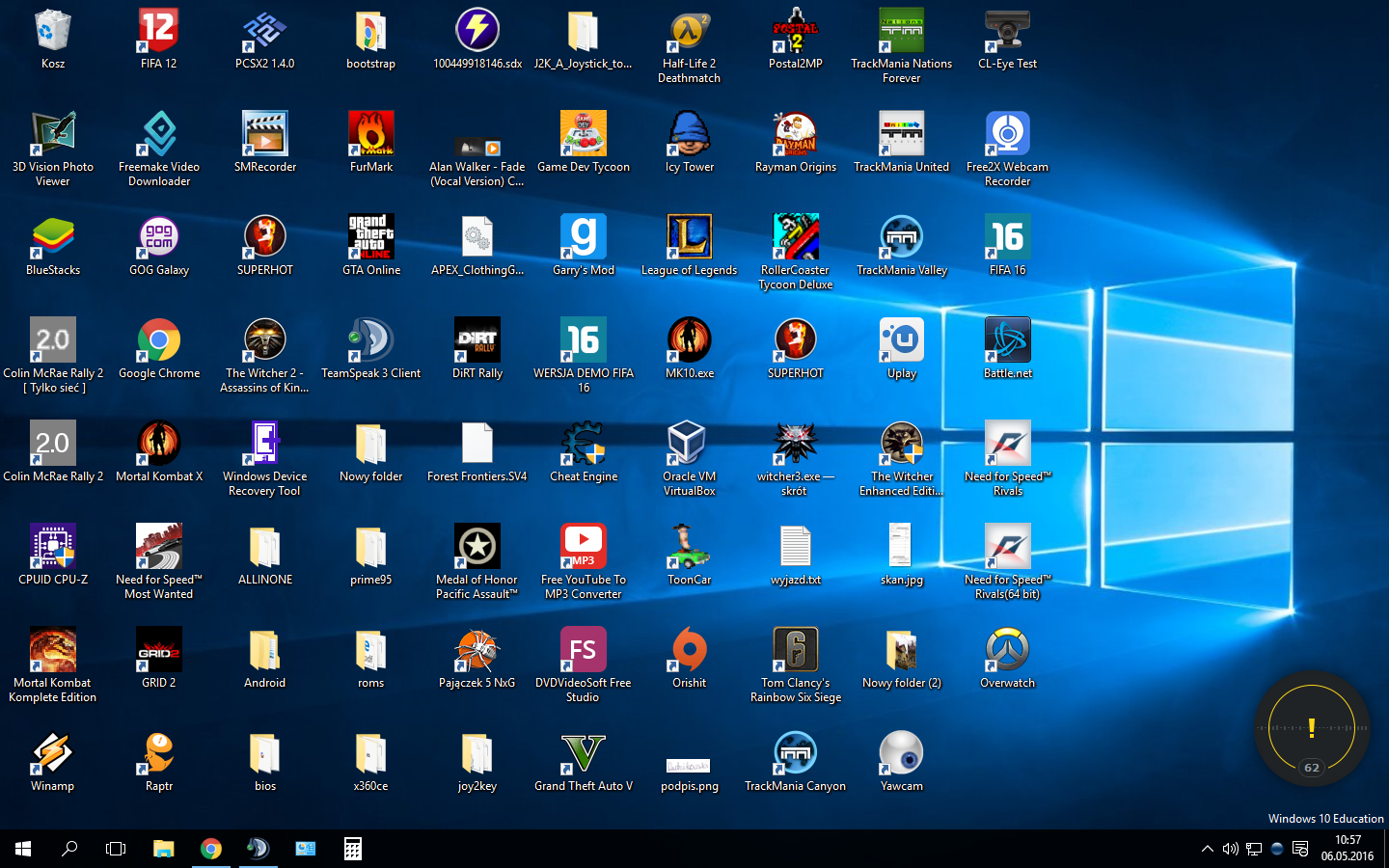Open the volume control in tray
The image size is (1389, 868).
pos(1230,849)
